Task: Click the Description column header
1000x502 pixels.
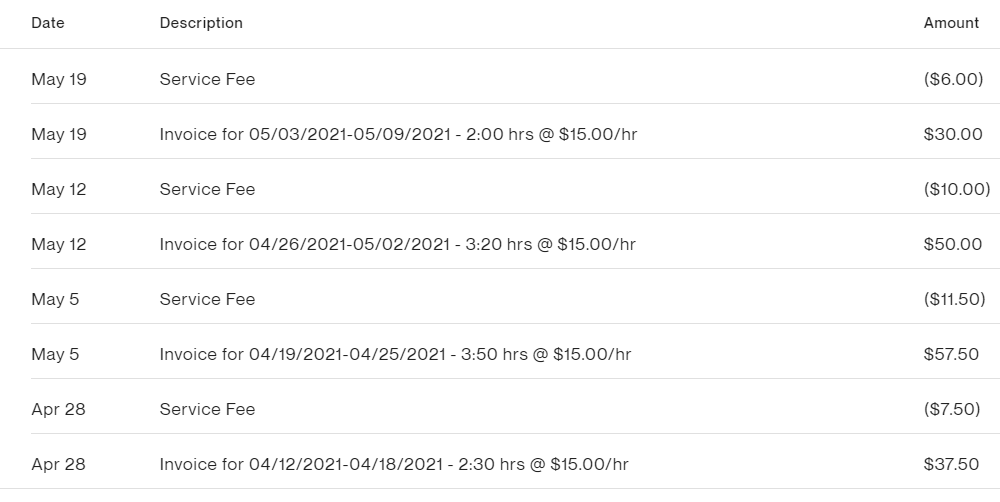Action: coord(201,23)
